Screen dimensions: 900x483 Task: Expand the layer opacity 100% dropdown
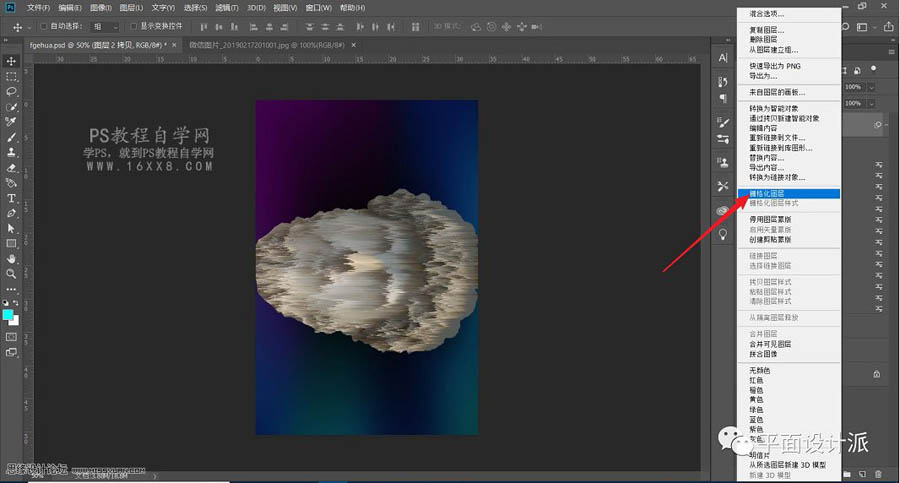(x=871, y=87)
